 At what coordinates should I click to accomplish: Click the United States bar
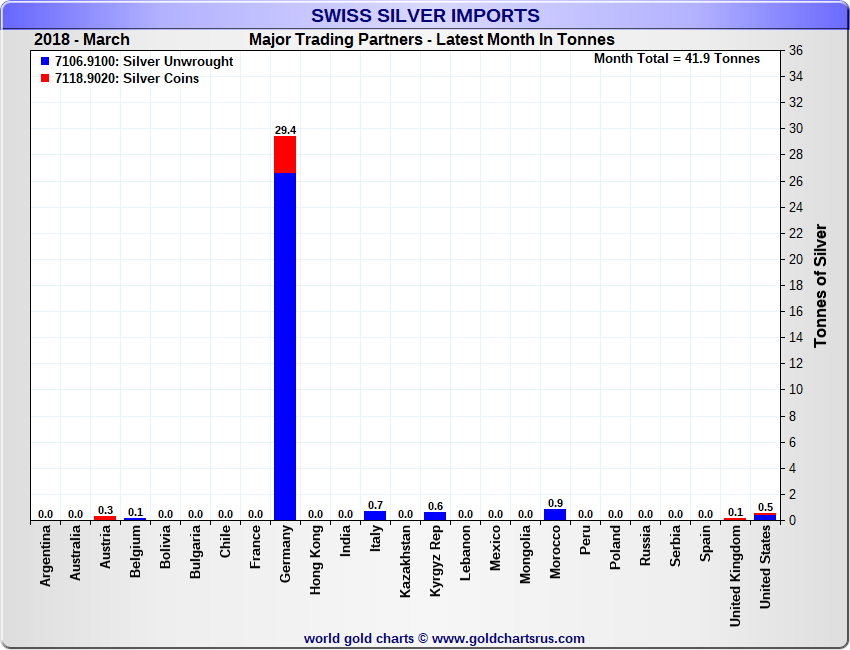click(765, 517)
